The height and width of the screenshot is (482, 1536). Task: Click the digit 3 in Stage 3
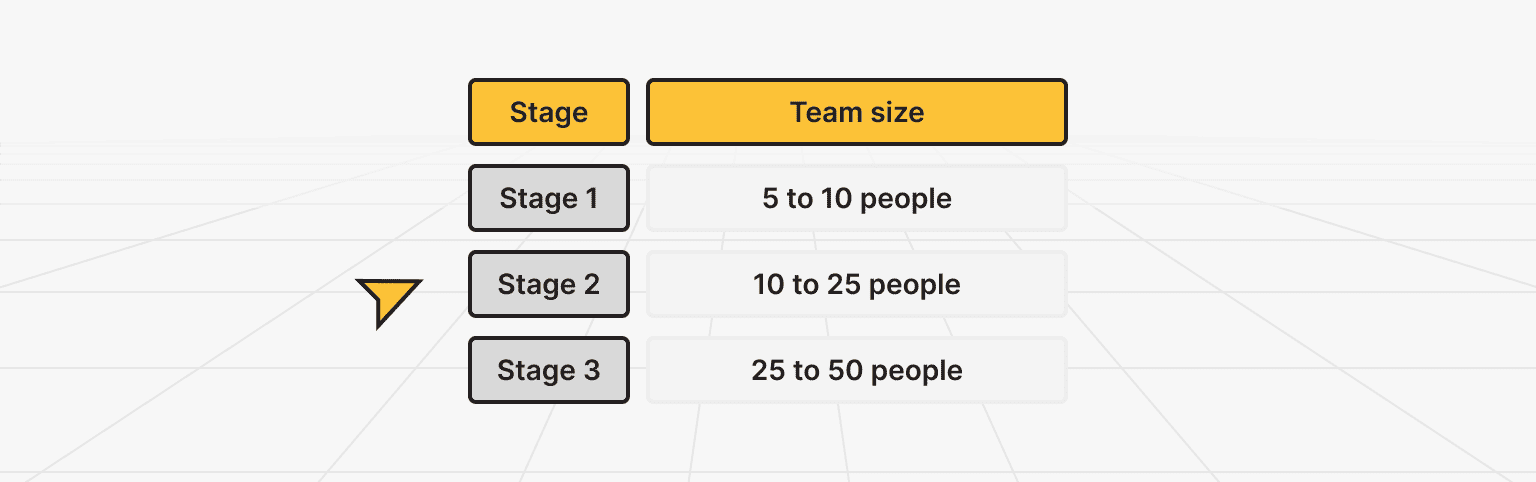click(x=590, y=370)
